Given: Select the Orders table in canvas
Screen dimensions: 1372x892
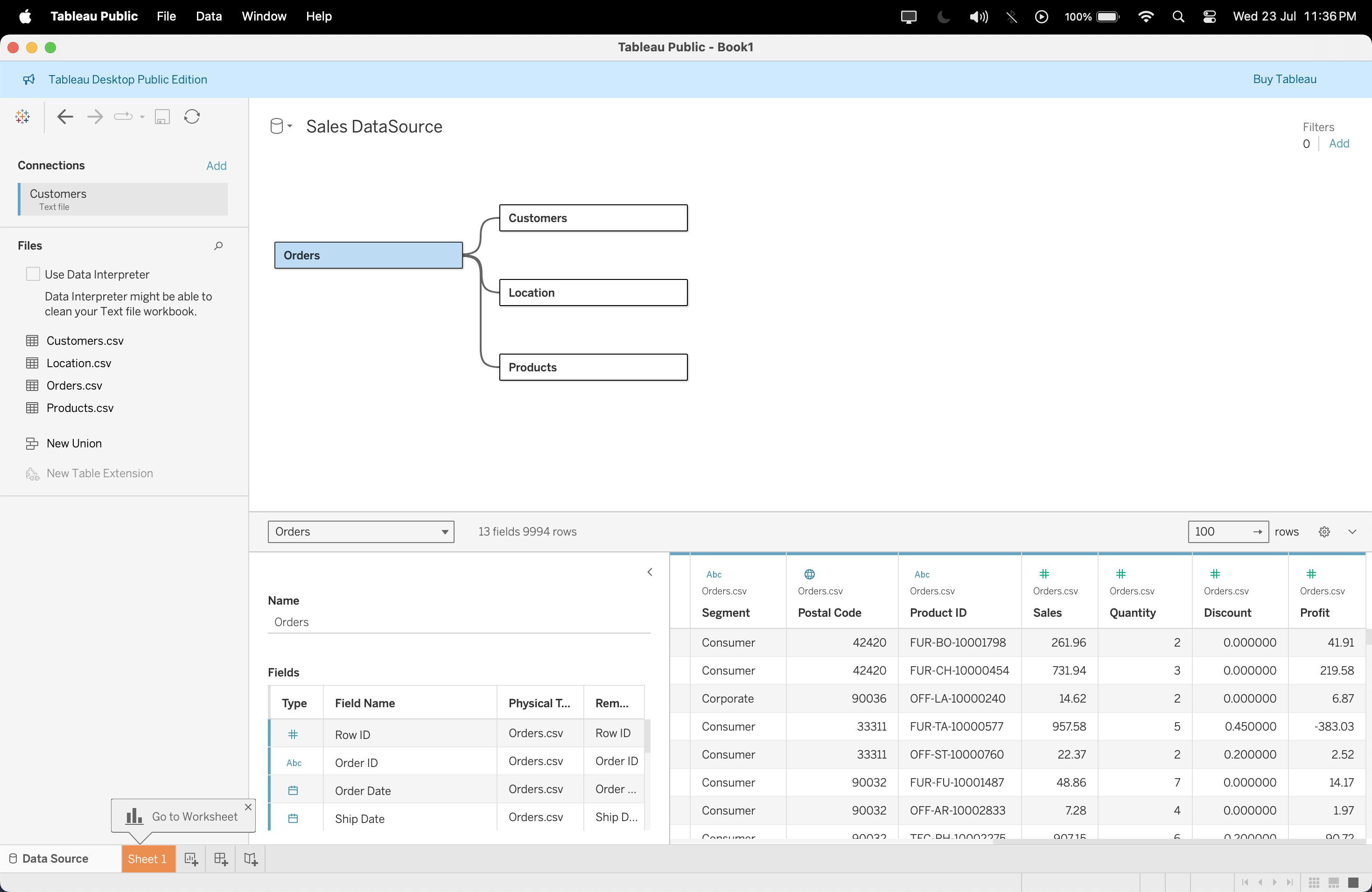Looking at the screenshot, I should tap(368, 255).
